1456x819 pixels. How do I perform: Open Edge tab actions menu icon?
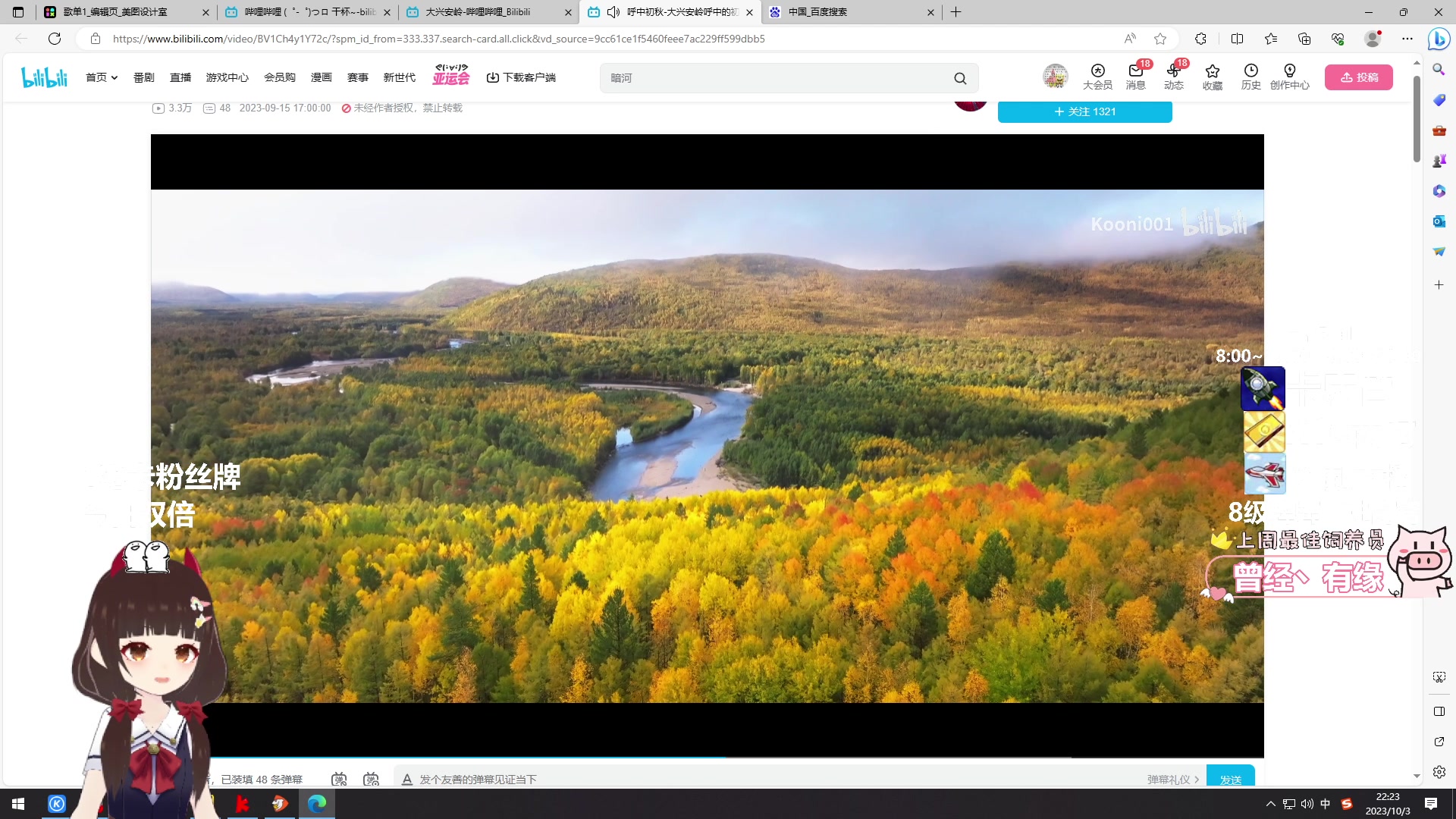pos(18,12)
